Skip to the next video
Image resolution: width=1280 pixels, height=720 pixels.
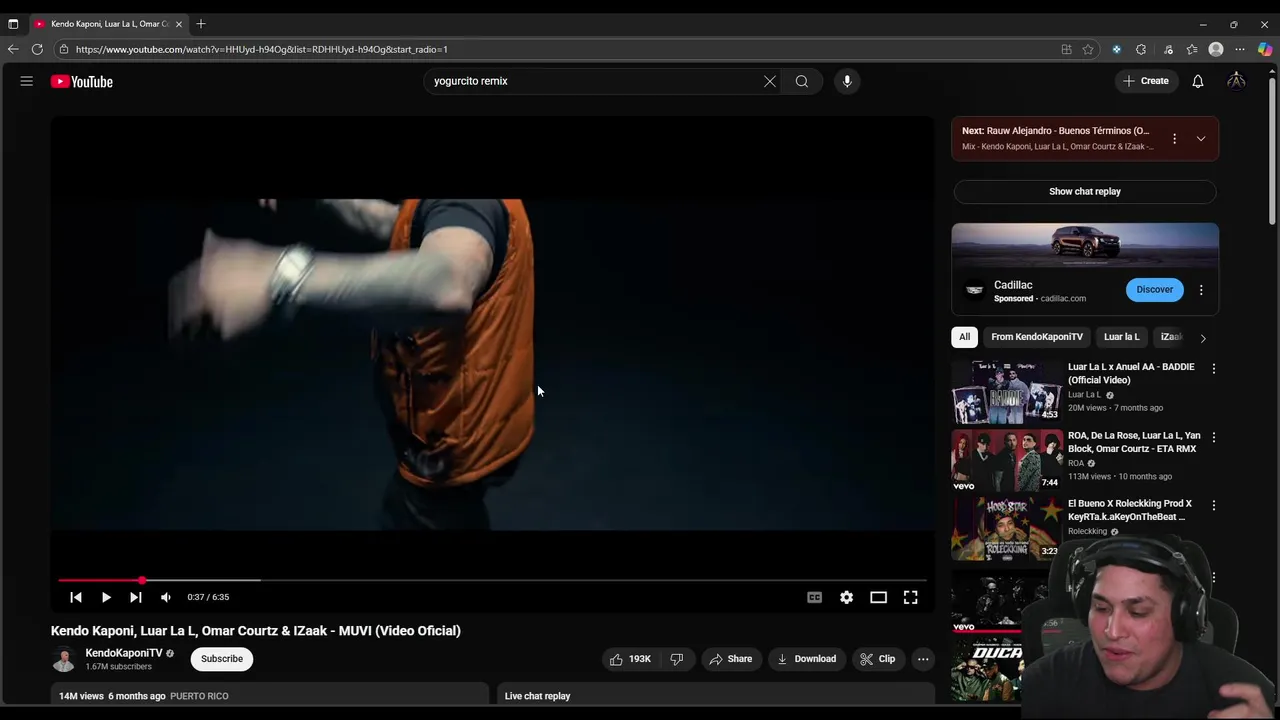(136, 597)
